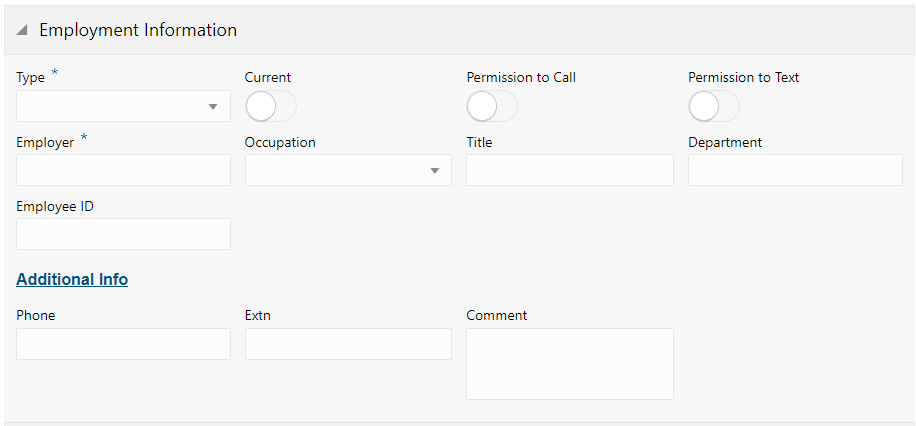
Task: Click the Employment Information header title
Action: 138,30
